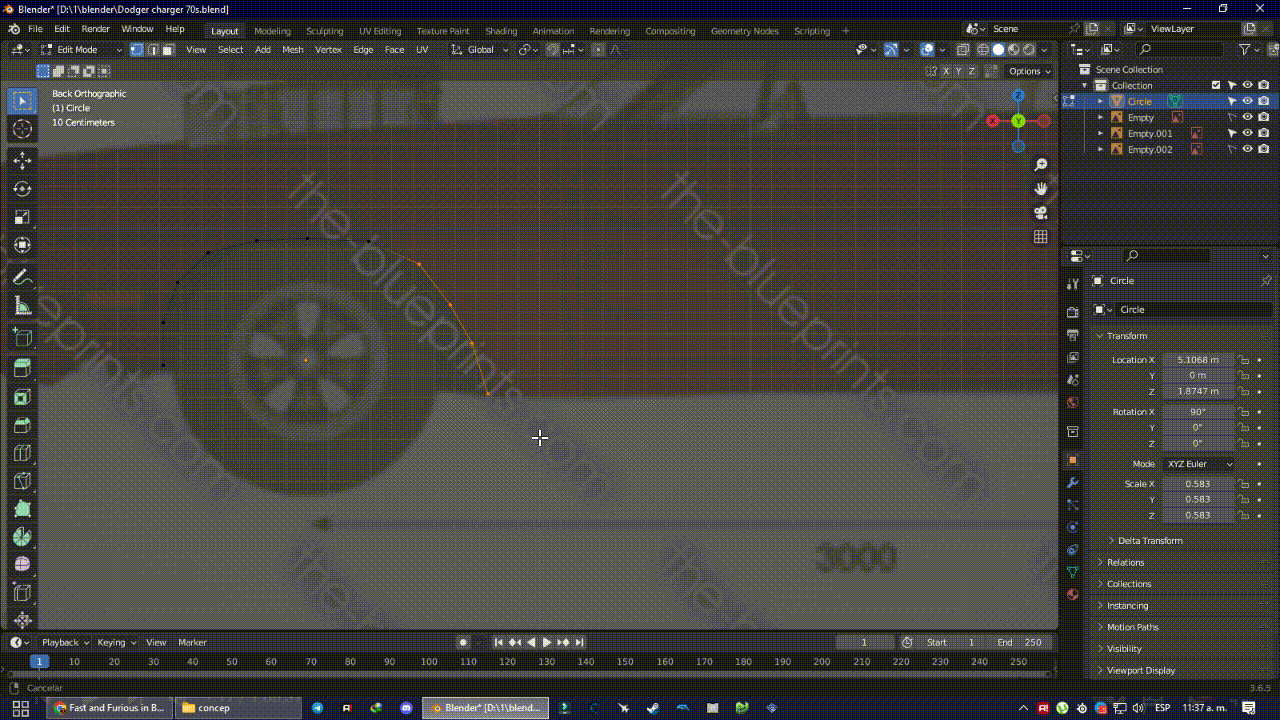Open Object Data properties green triangle tab
Image resolution: width=1280 pixels, height=720 pixels.
pos(1073,572)
